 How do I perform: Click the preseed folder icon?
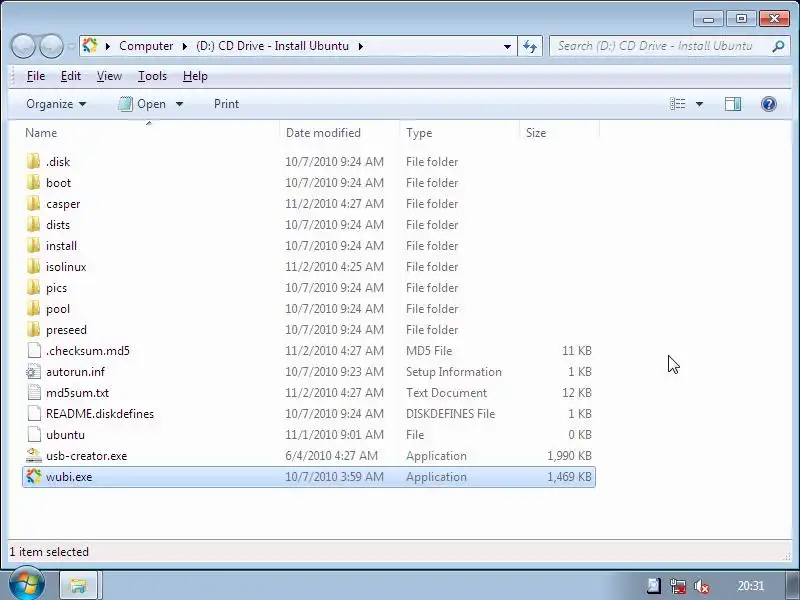pyautogui.click(x=33, y=330)
